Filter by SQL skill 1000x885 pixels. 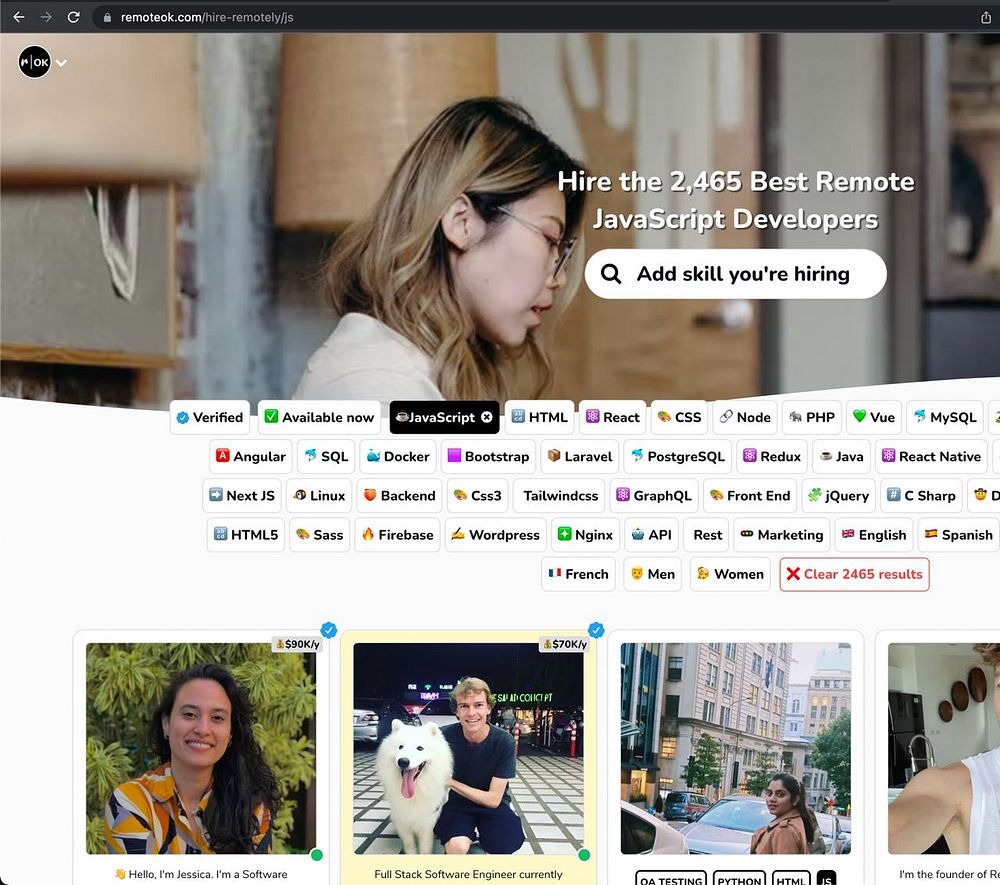pos(326,457)
